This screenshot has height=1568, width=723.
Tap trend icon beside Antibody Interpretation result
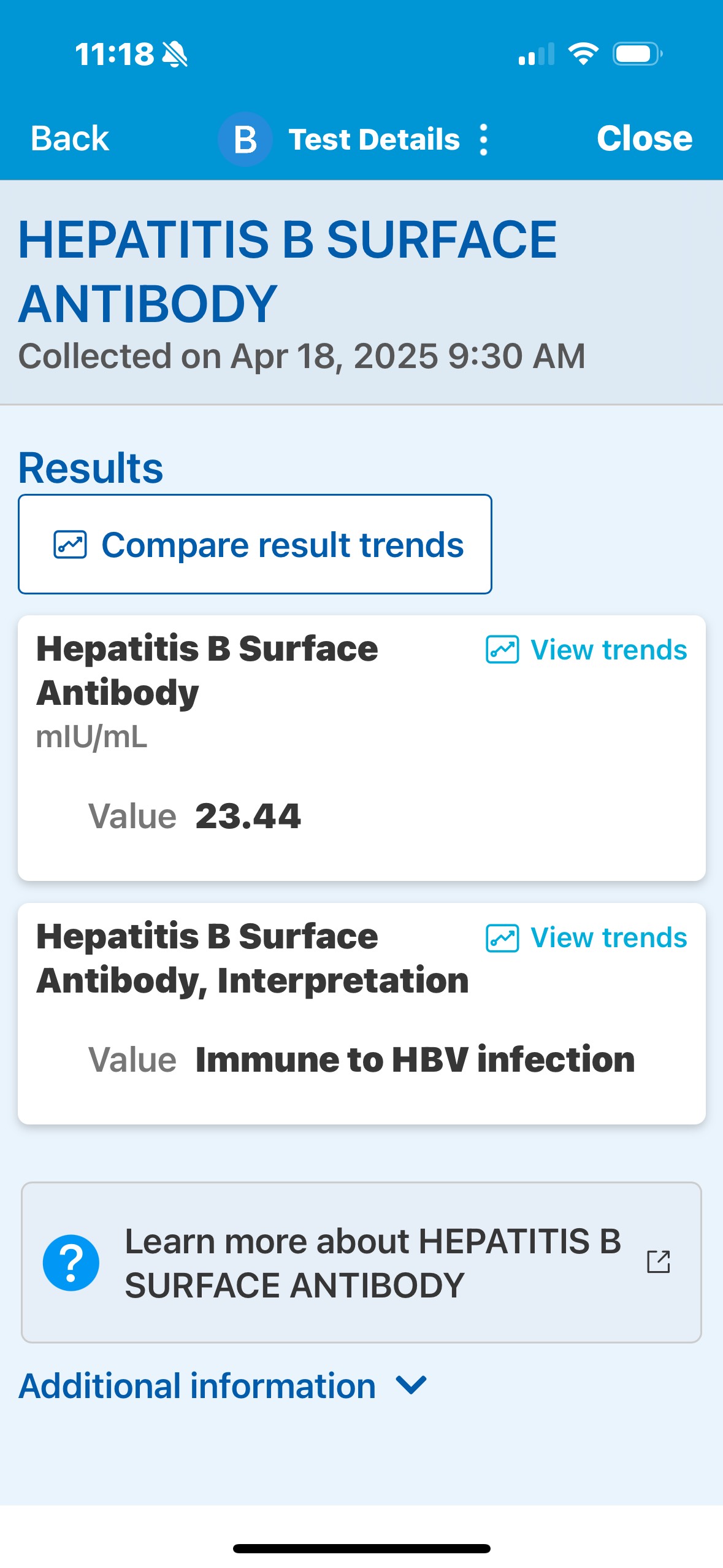502,938
